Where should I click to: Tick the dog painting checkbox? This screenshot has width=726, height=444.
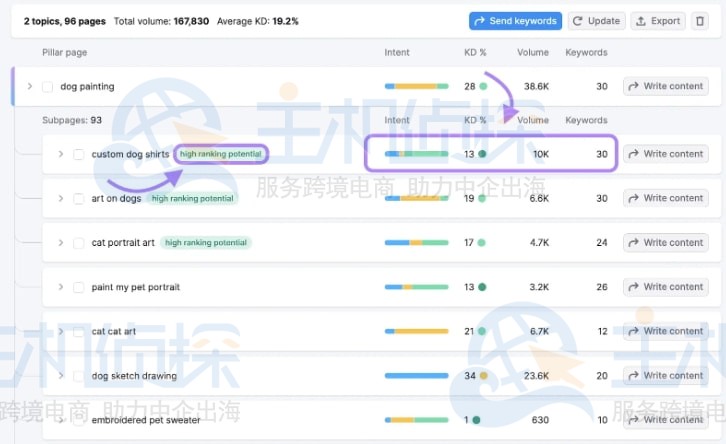(47, 87)
